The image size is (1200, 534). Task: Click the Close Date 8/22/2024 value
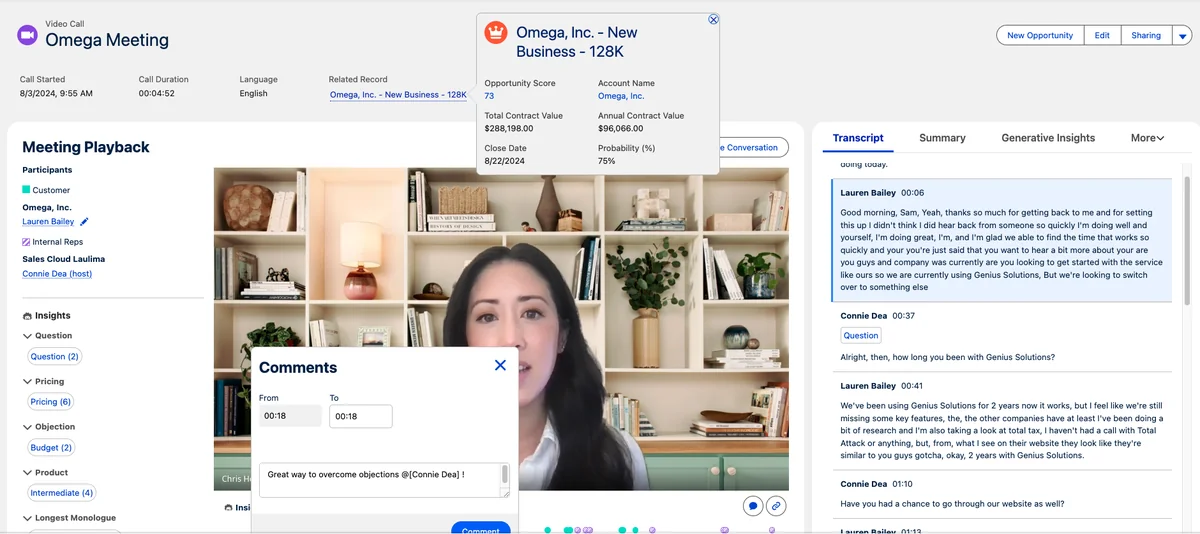(x=505, y=160)
